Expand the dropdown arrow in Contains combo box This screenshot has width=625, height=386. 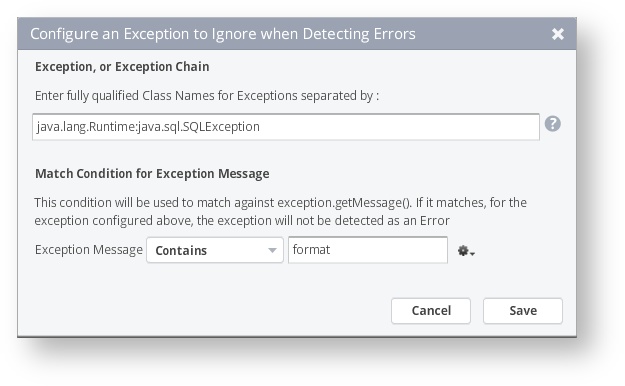click(x=272, y=250)
